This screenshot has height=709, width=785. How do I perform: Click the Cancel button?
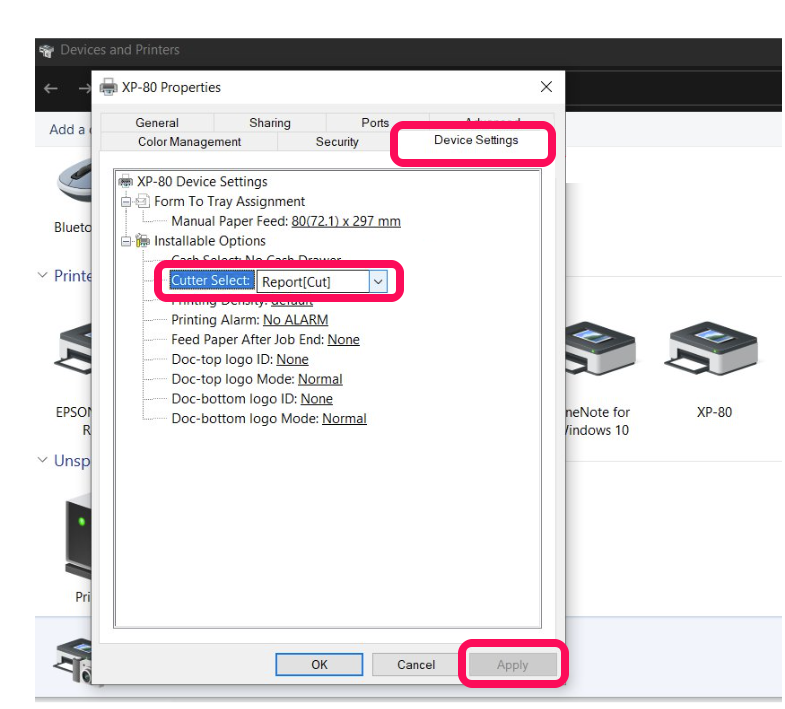point(416,664)
